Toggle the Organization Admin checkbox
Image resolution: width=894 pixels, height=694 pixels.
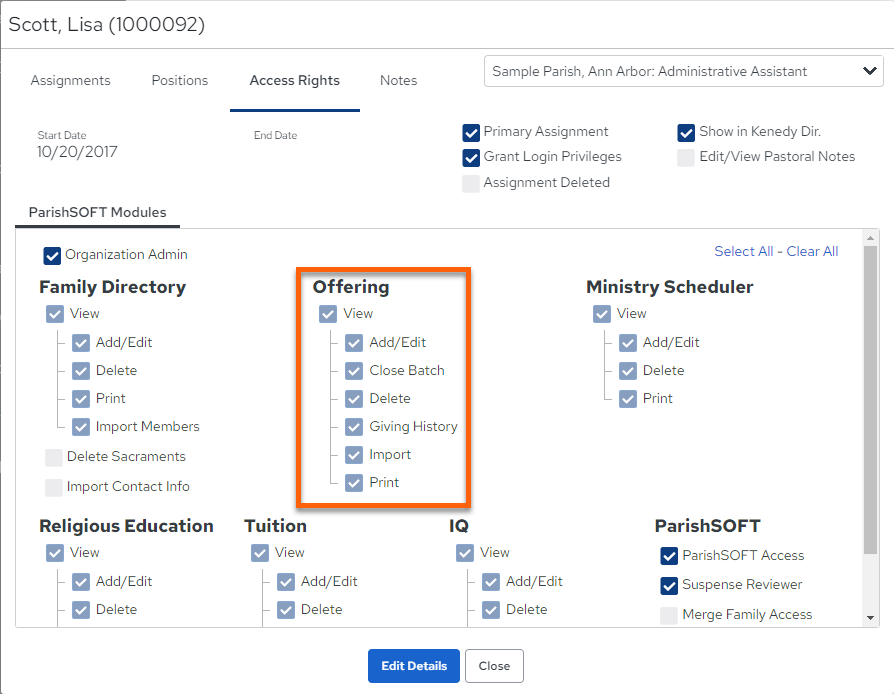pyautogui.click(x=52, y=255)
